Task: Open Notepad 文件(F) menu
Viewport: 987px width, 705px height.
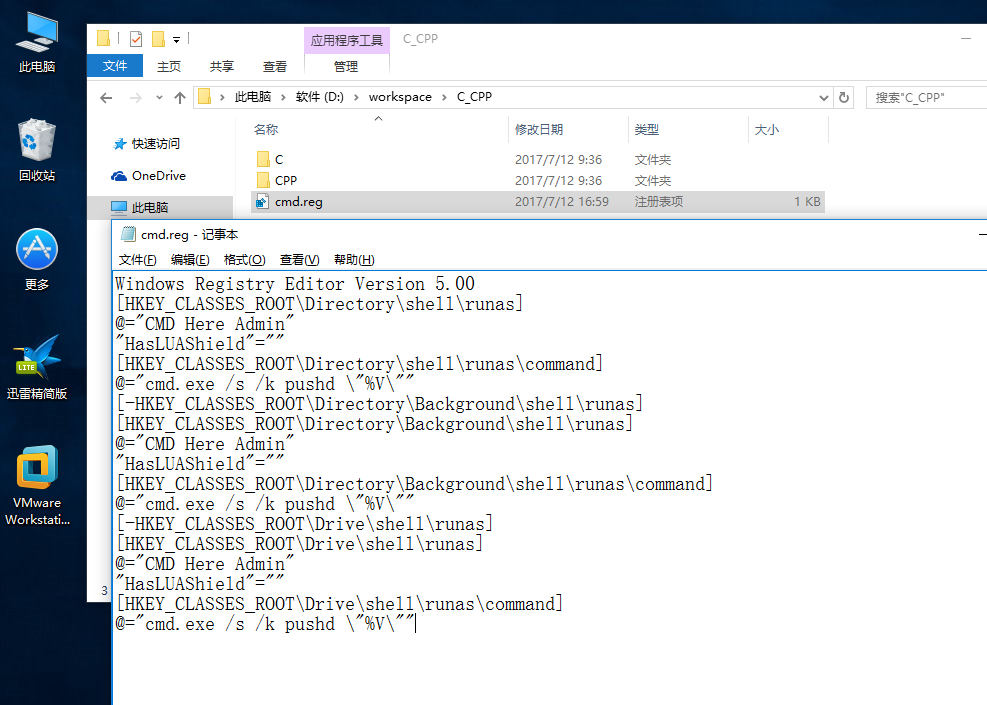Action: [137, 260]
